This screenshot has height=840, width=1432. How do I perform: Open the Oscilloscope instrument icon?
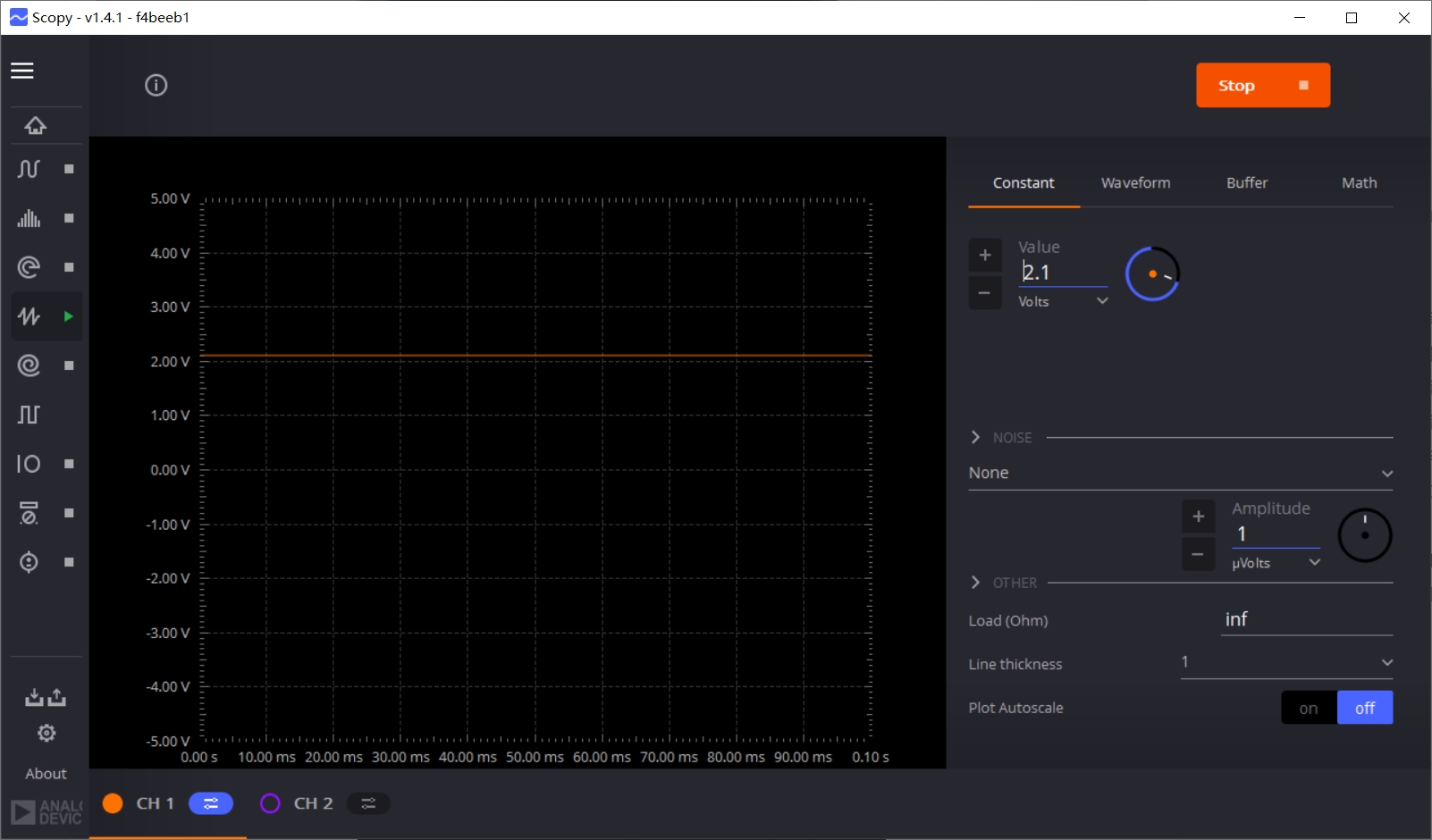29,169
